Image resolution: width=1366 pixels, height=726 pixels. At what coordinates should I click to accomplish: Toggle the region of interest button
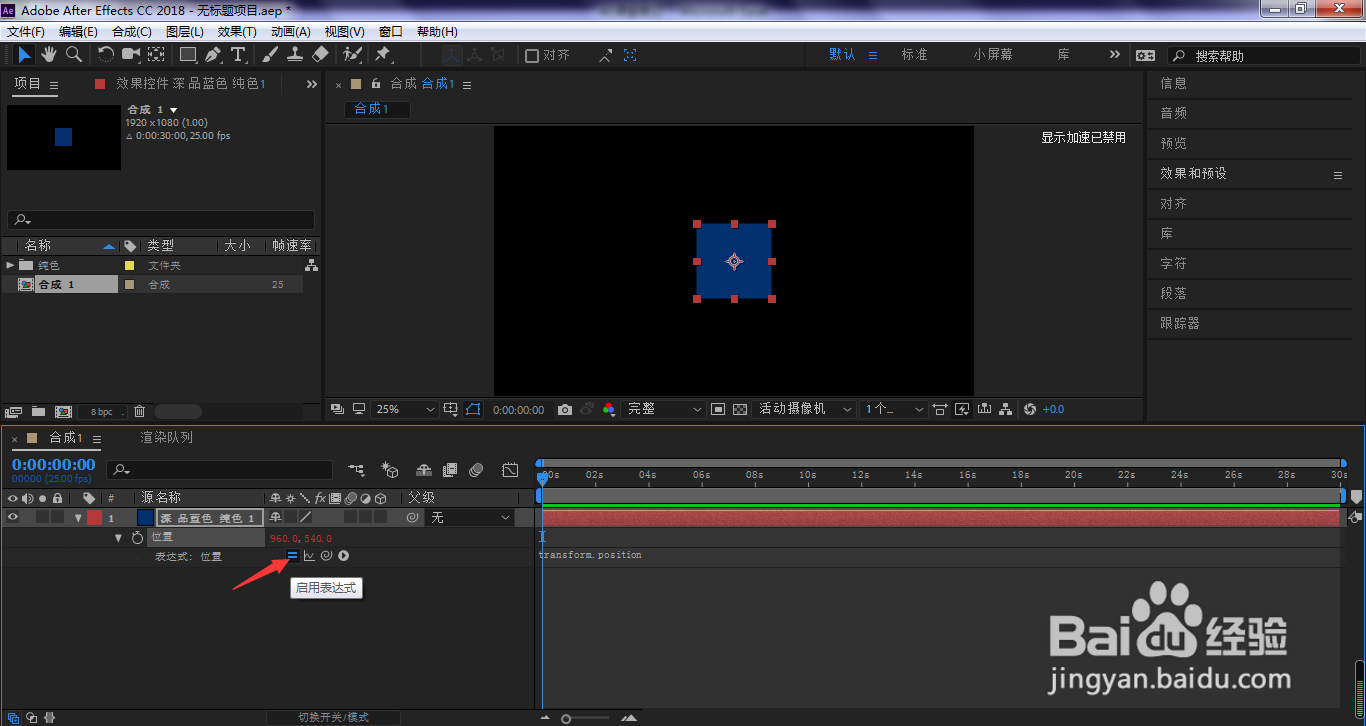click(718, 409)
